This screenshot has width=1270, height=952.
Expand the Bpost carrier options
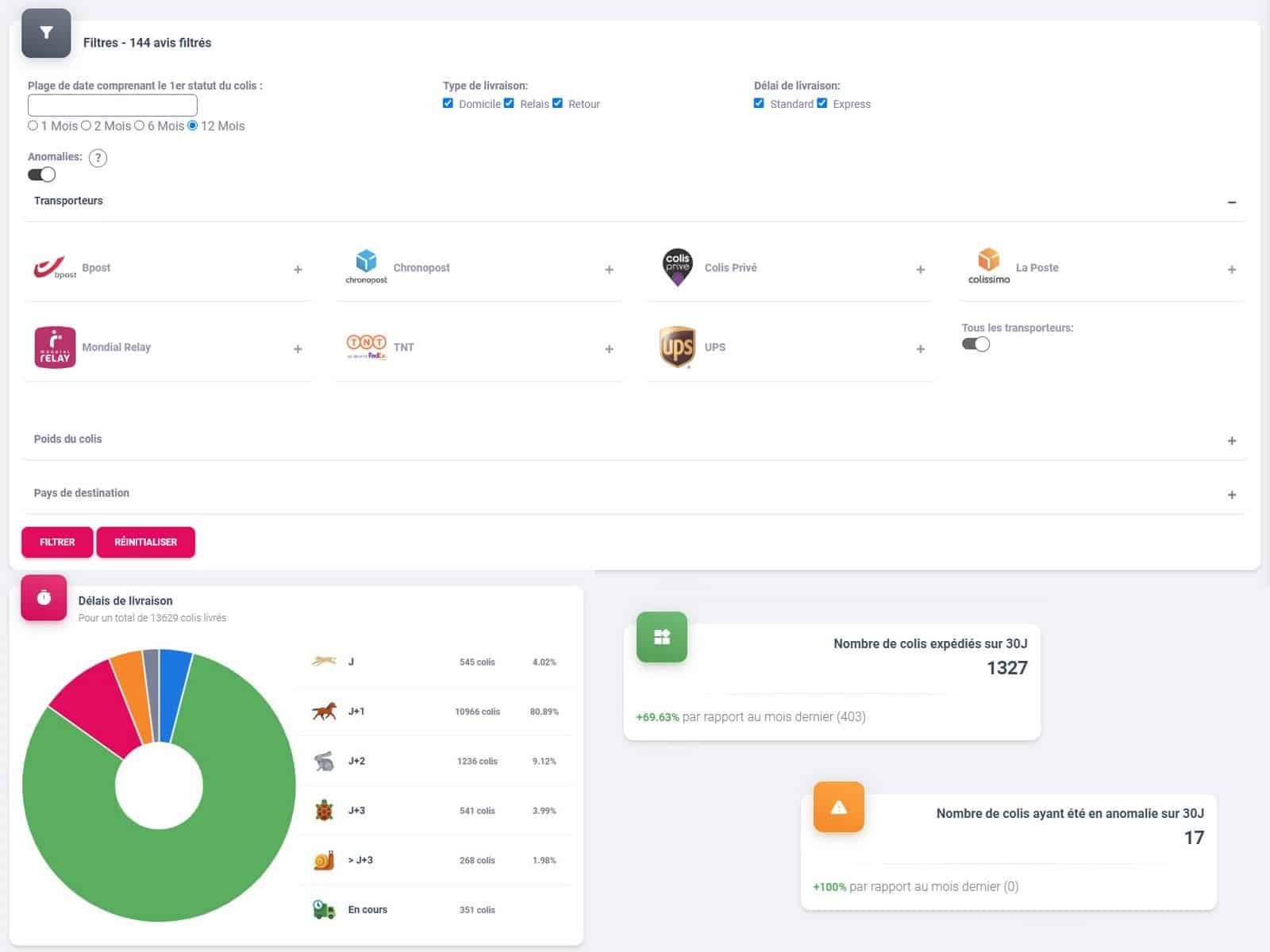tap(298, 270)
